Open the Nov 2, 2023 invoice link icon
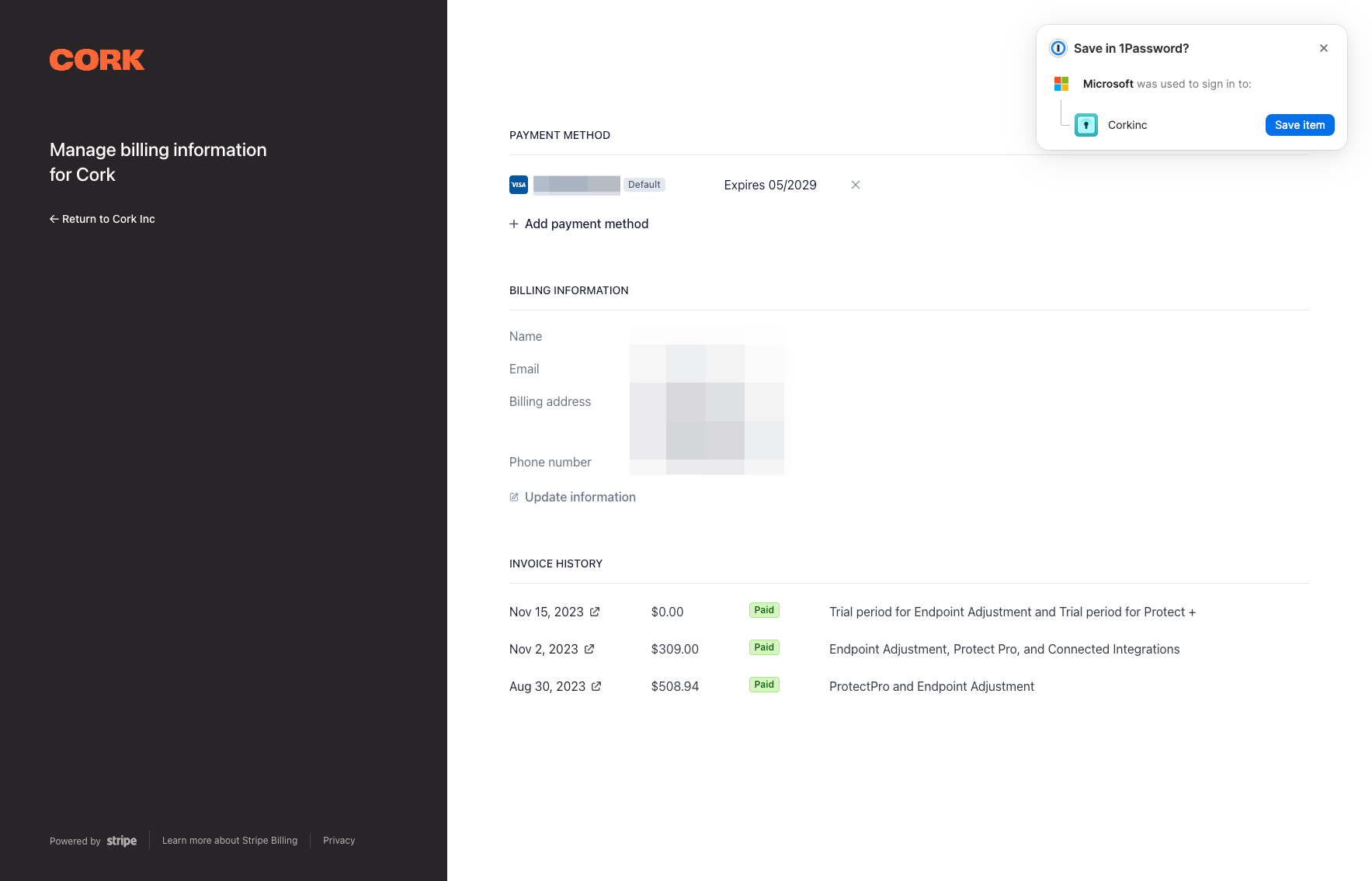 coord(589,649)
